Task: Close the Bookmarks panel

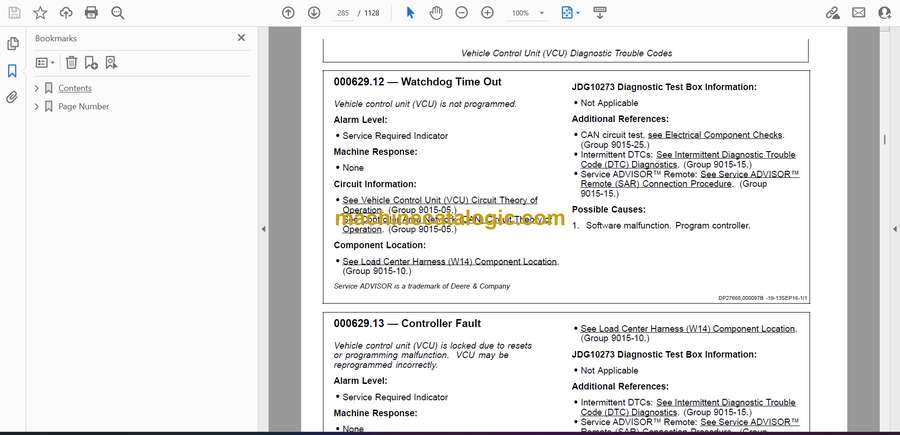Action: pos(241,38)
